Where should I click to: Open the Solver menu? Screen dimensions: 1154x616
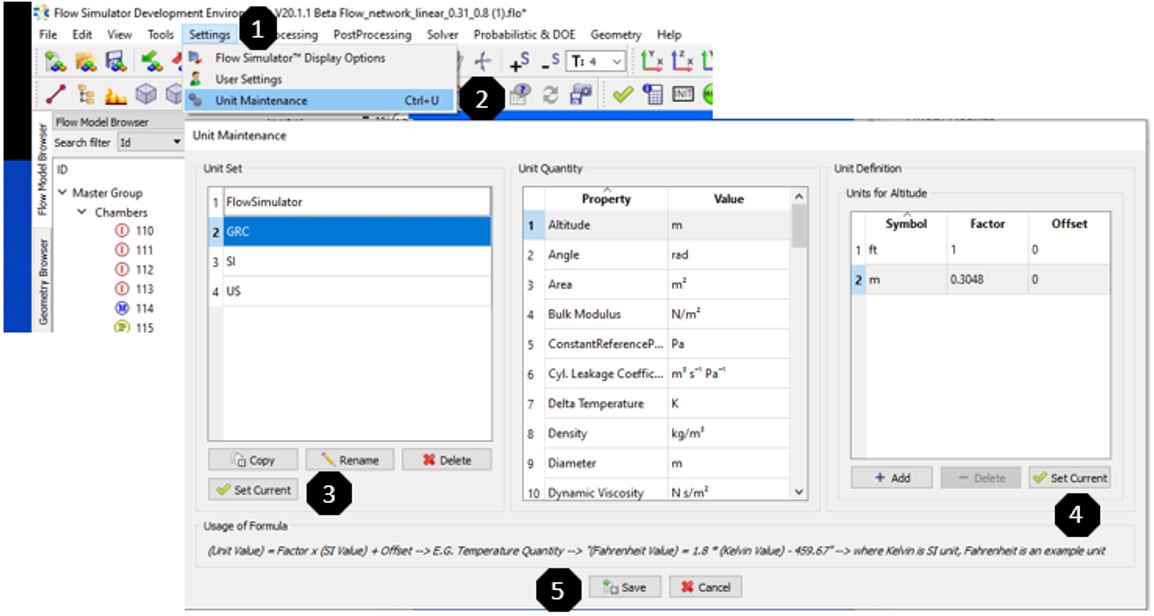click(443, 34)
